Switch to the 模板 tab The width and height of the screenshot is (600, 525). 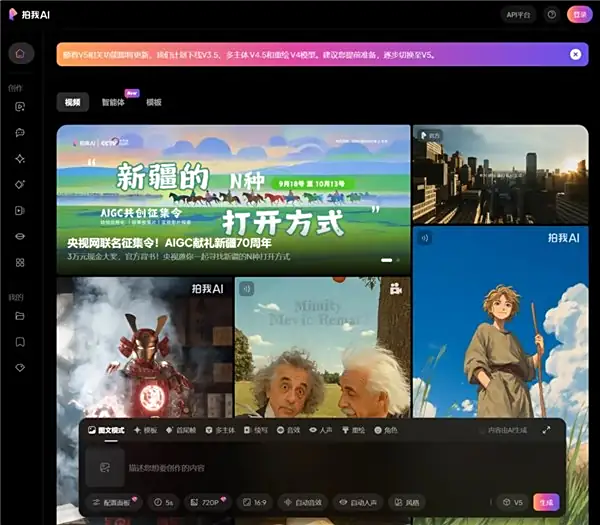pyautogui.click(x=153, y=102)
